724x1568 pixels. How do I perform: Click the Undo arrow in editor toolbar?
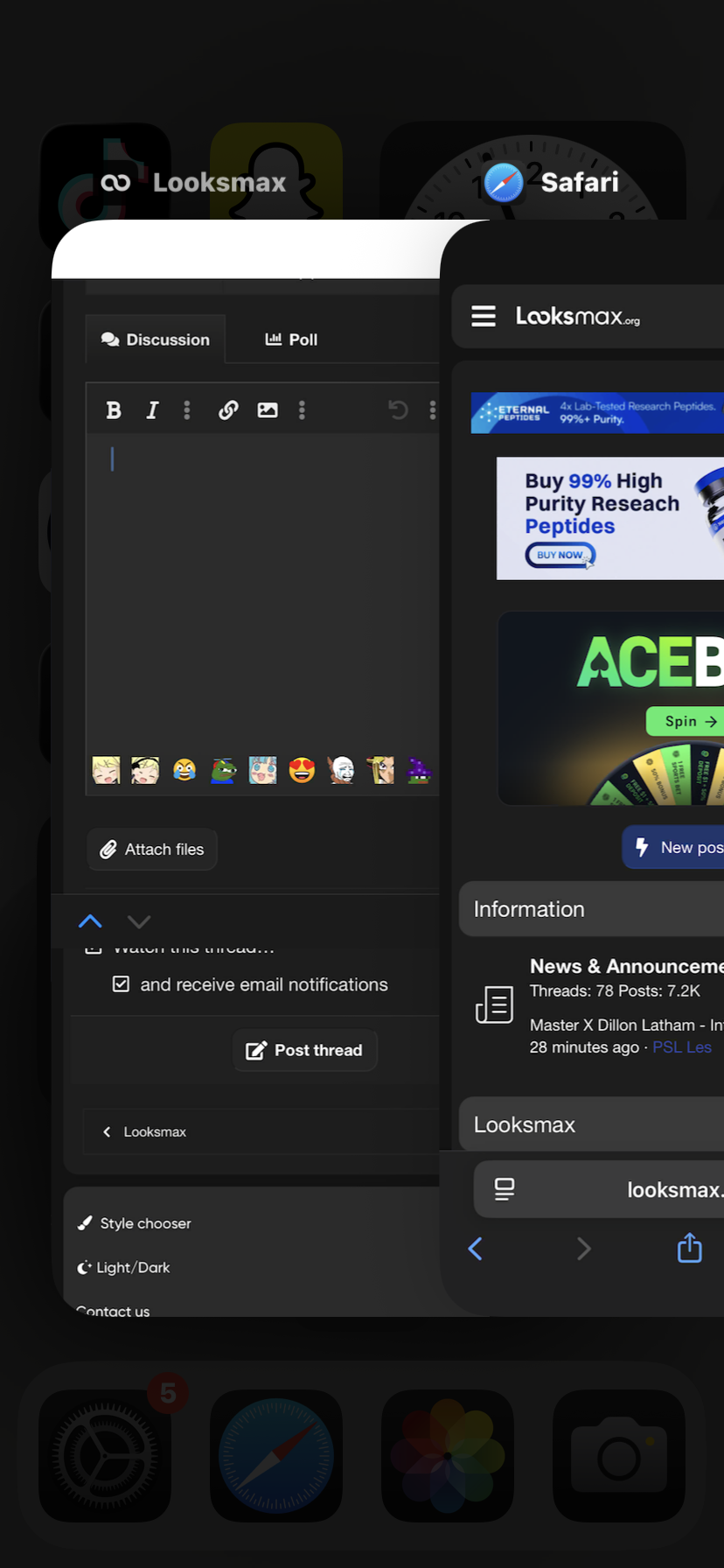(x=398, y=410)
